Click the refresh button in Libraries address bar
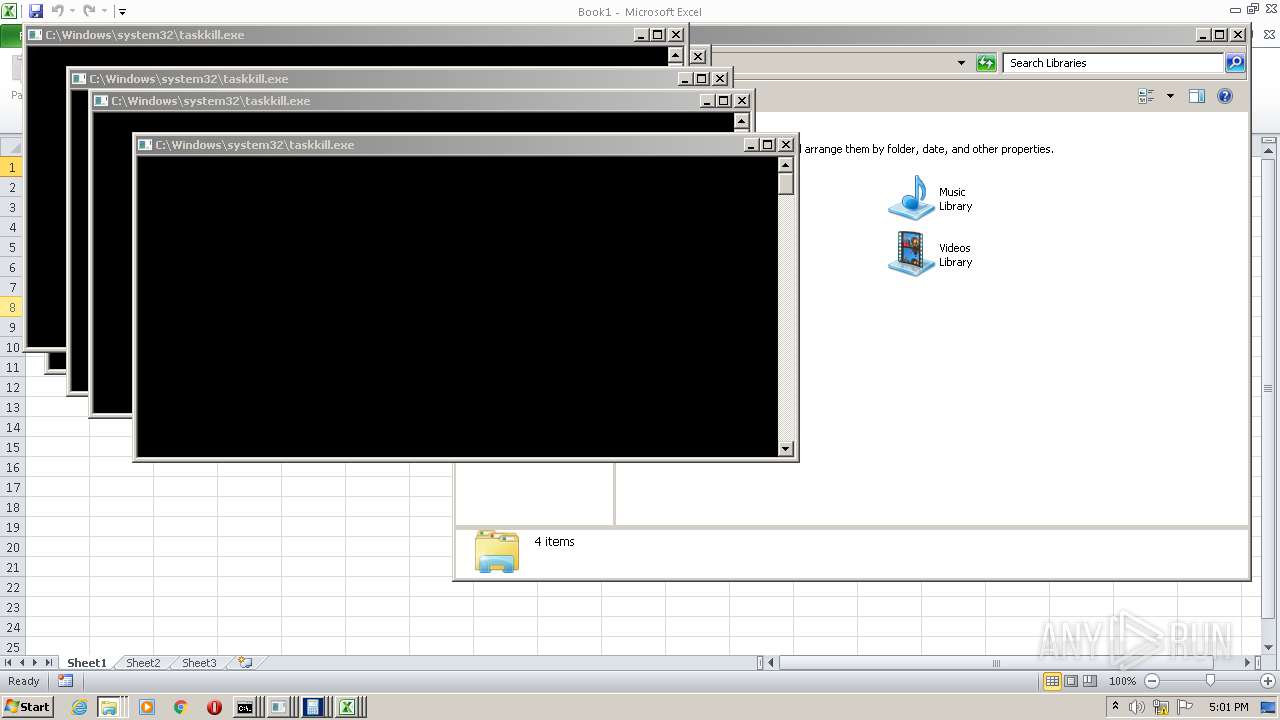The image size is (1280, 720). pos(986,63)
